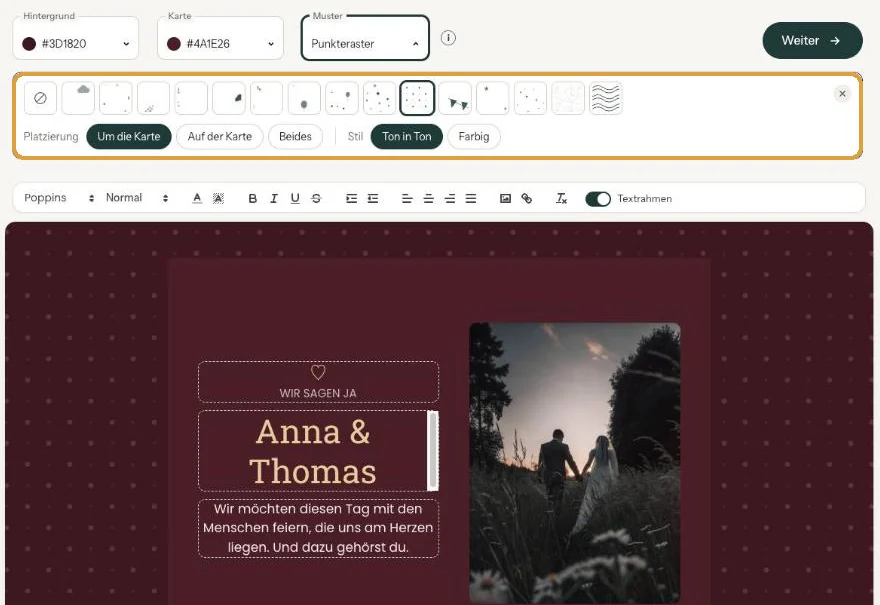
Task: Insert a hyperlink
Action: [526, 198]
